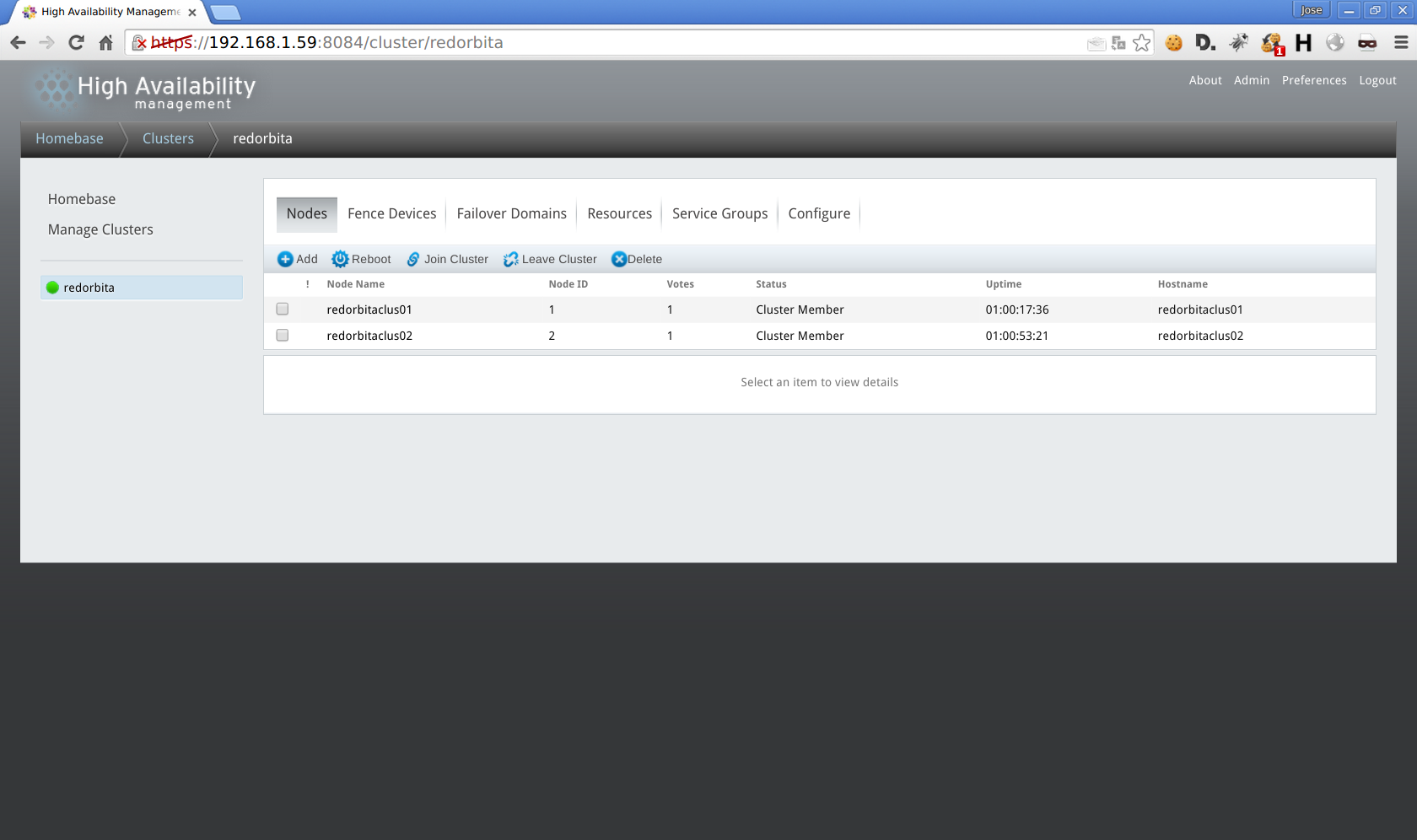Viewport: 1417px width, 840px height.
Task: Open the Service Groups tab
Action: pyautogui.click(x=719, y=214)
